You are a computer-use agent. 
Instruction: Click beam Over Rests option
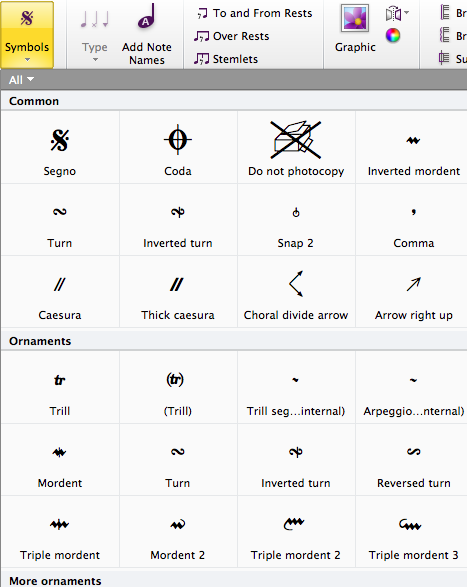[x=232, y=36]
